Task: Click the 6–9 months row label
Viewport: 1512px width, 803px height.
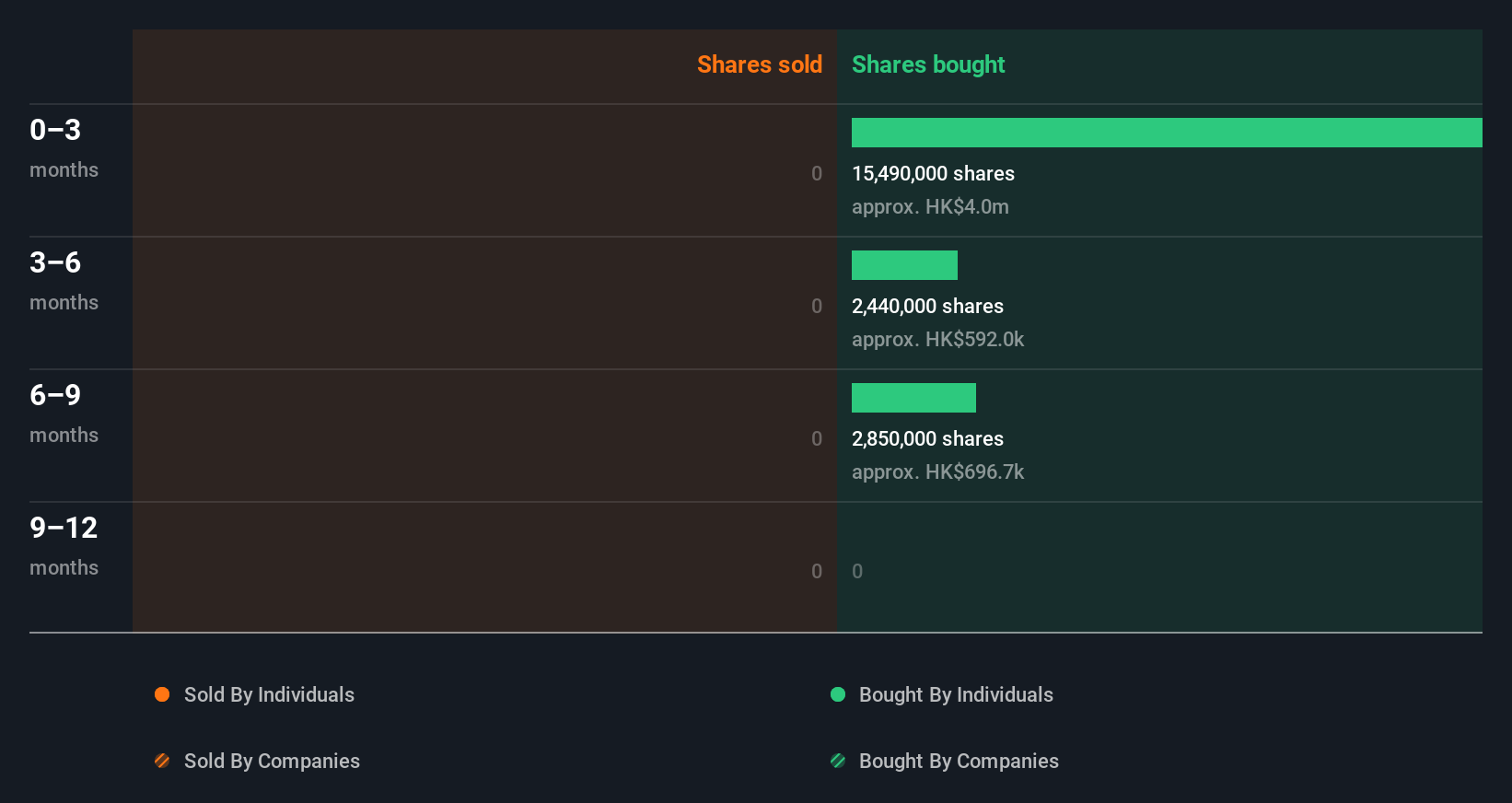Action: (x=64, y=413)
